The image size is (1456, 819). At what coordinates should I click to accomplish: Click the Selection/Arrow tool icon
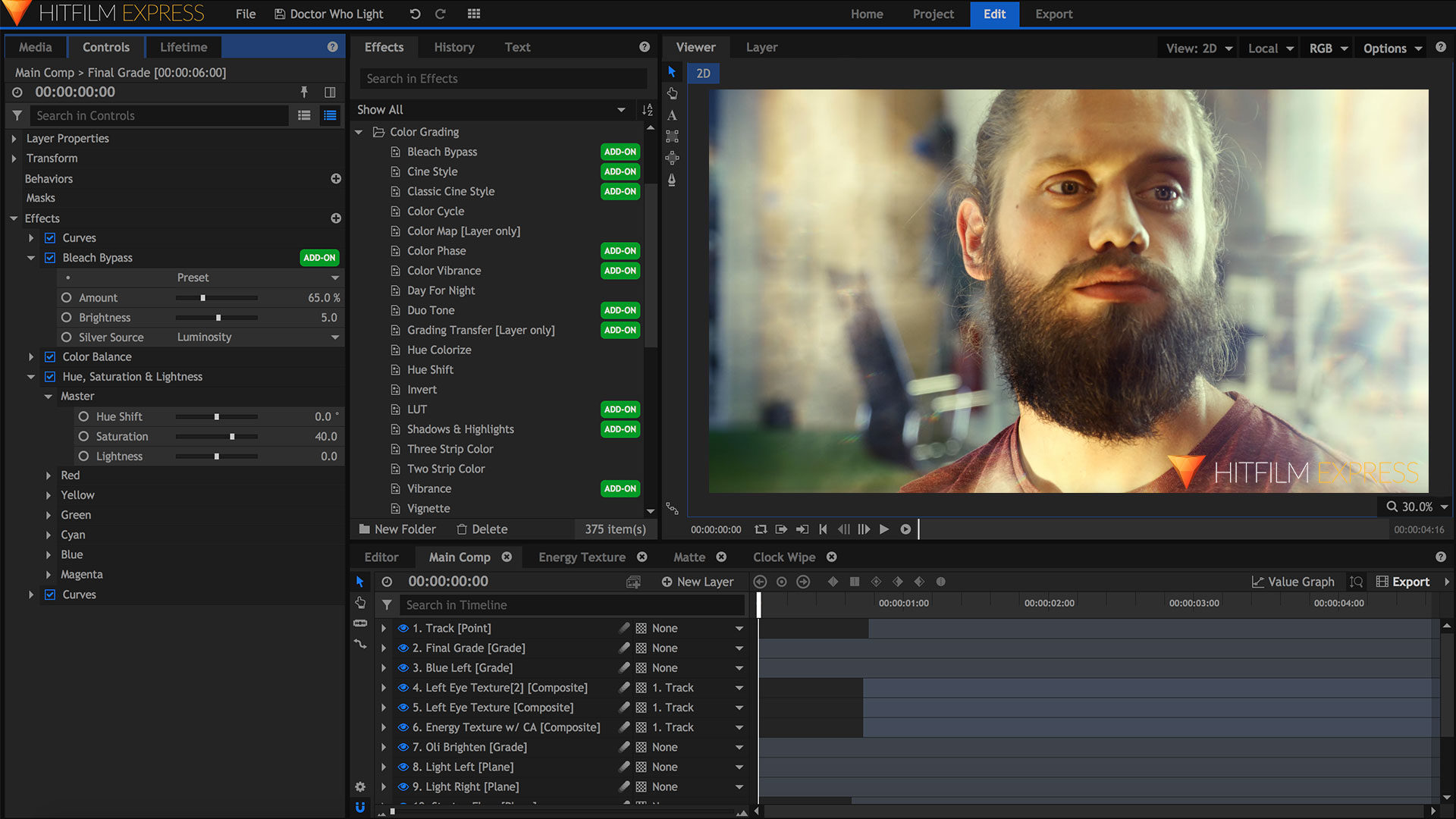pos(672,71)
